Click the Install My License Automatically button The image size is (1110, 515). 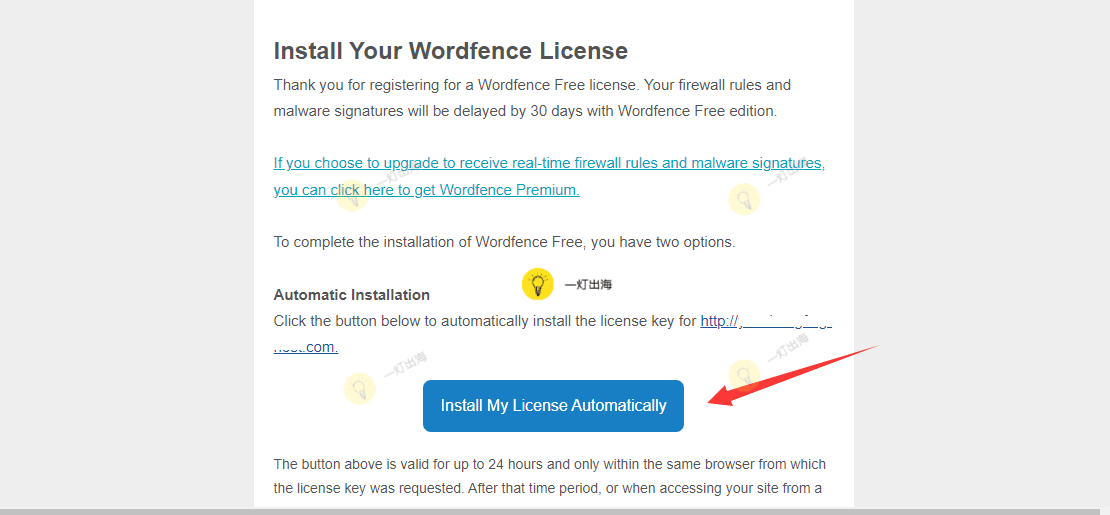(x=553, y=406)
